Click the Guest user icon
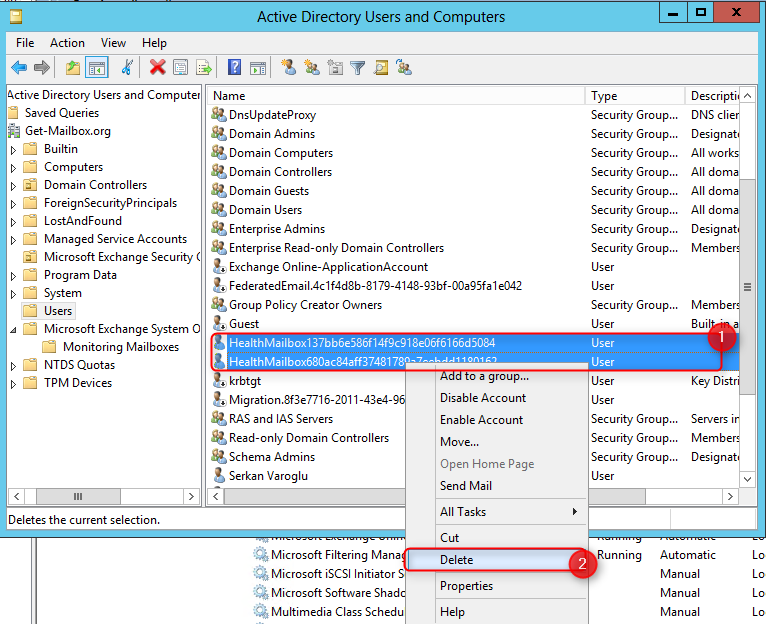This screenshot has width=766, height=624. pos(219,323)
